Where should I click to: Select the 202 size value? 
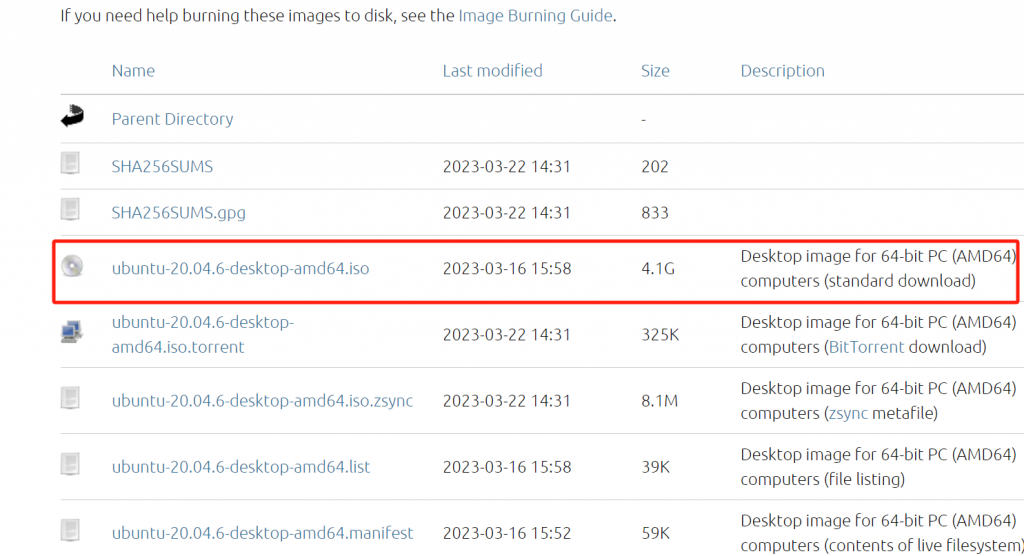[655, 167]
